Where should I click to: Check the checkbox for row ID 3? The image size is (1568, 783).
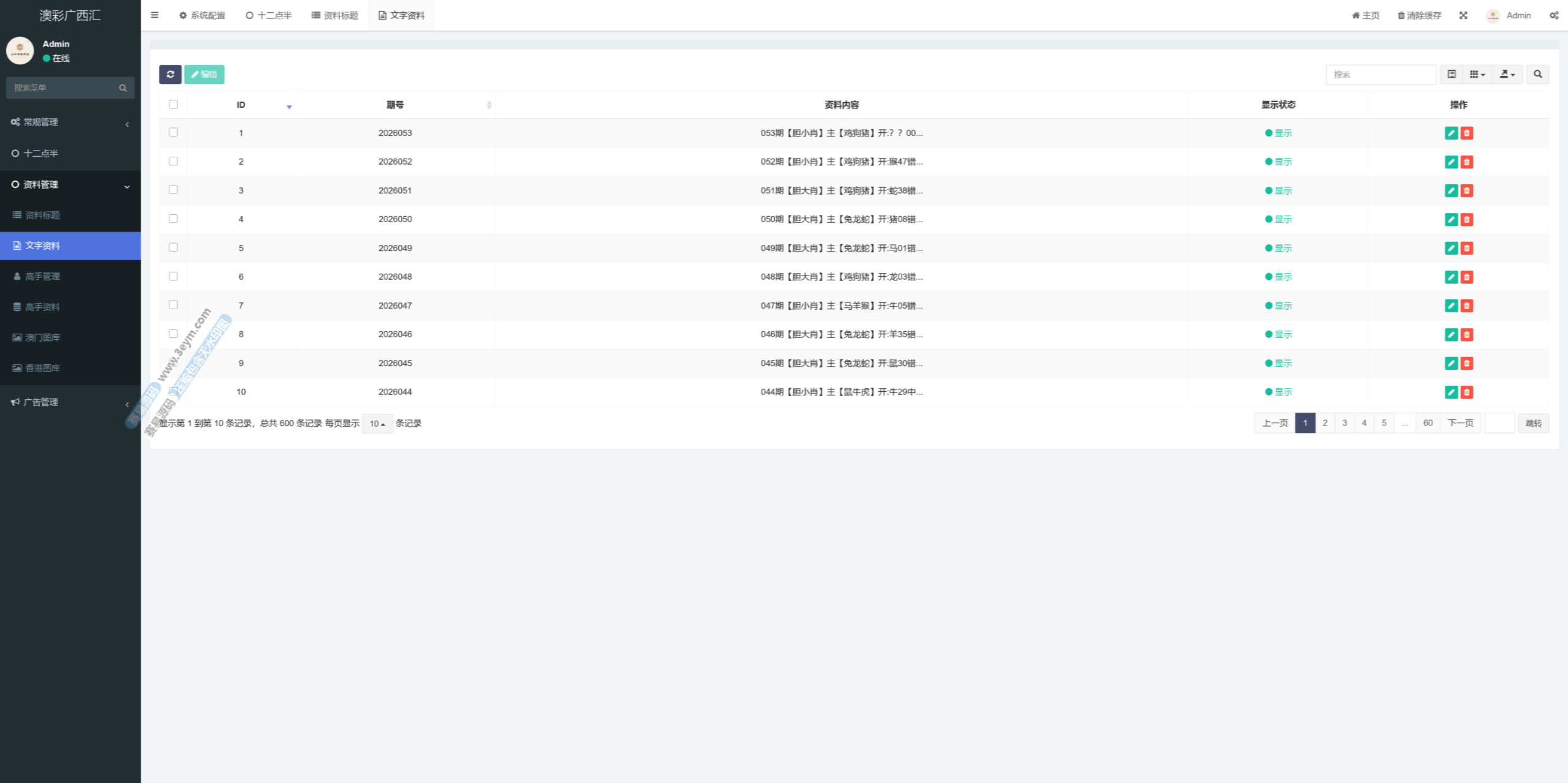pos(173,190)
